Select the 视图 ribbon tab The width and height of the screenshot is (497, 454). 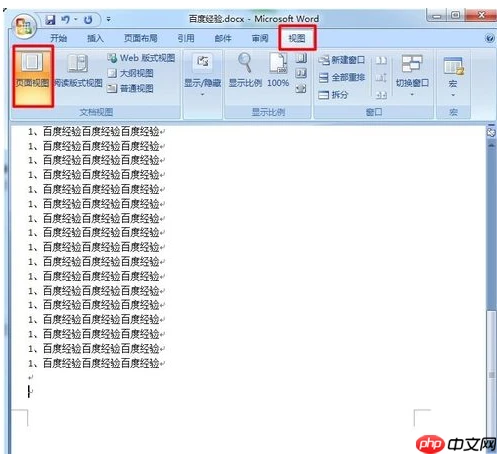tap(297, 38)
